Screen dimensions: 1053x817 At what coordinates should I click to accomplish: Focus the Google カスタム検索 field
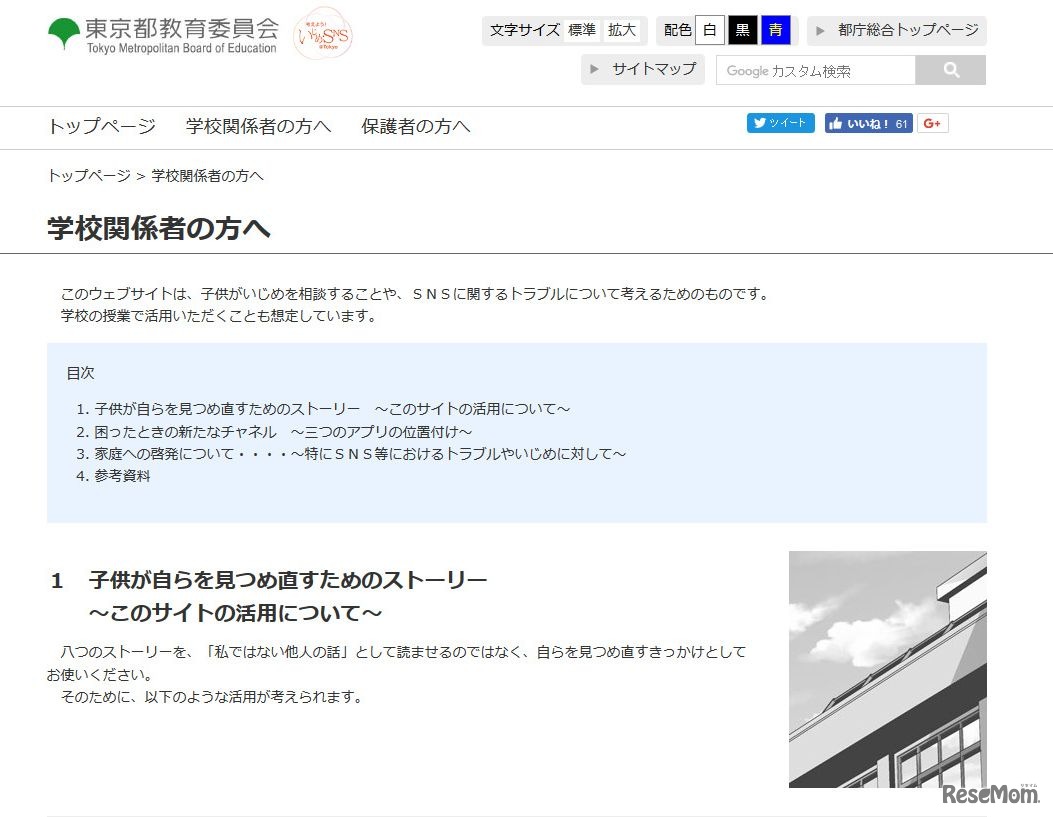click(x=815, y=70)
